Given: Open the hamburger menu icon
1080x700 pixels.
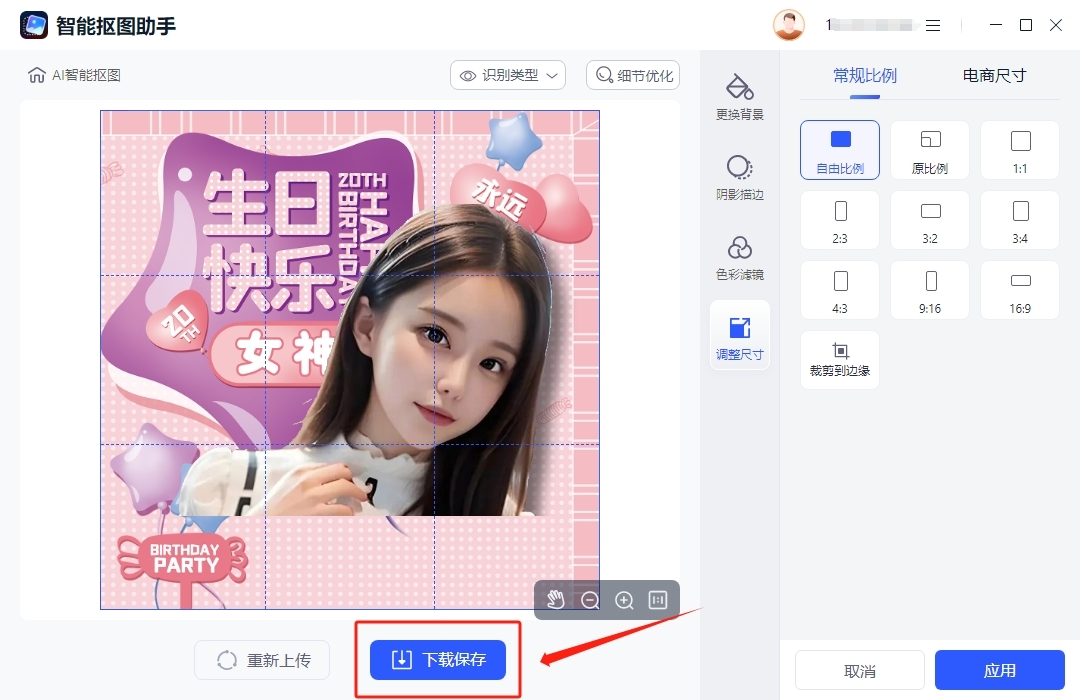Looking at the screenshot, I should pyautogui.click(x=933, y=25).
